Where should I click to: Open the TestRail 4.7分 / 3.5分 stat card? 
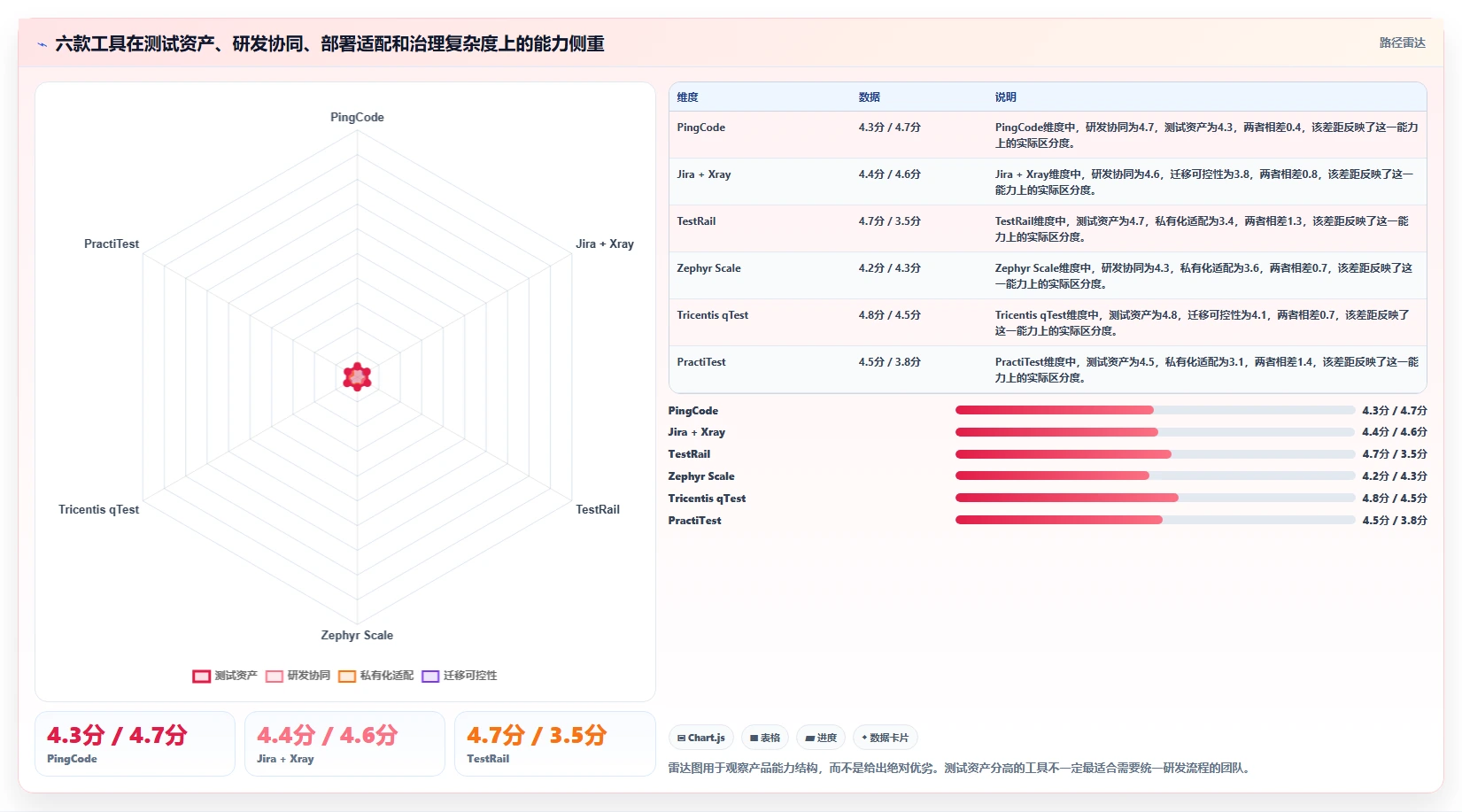coord(554,744)
